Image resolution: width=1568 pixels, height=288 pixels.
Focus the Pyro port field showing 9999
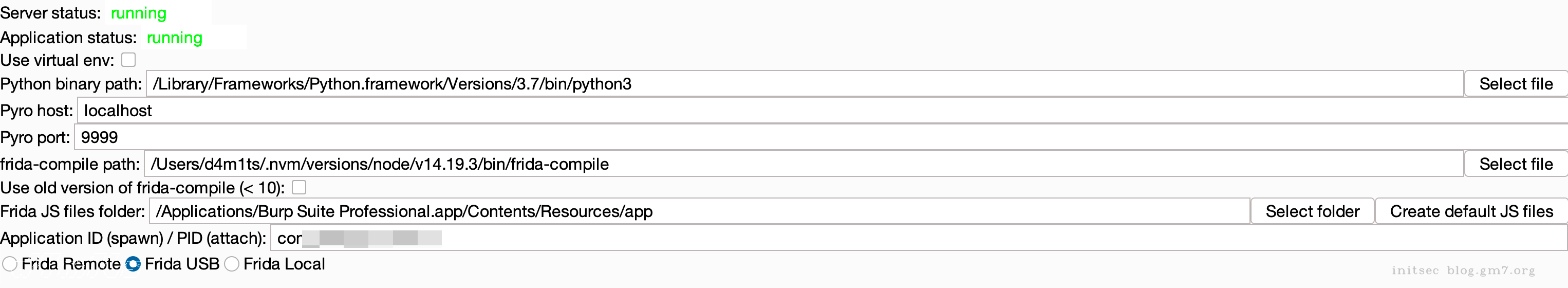[822, 137]
